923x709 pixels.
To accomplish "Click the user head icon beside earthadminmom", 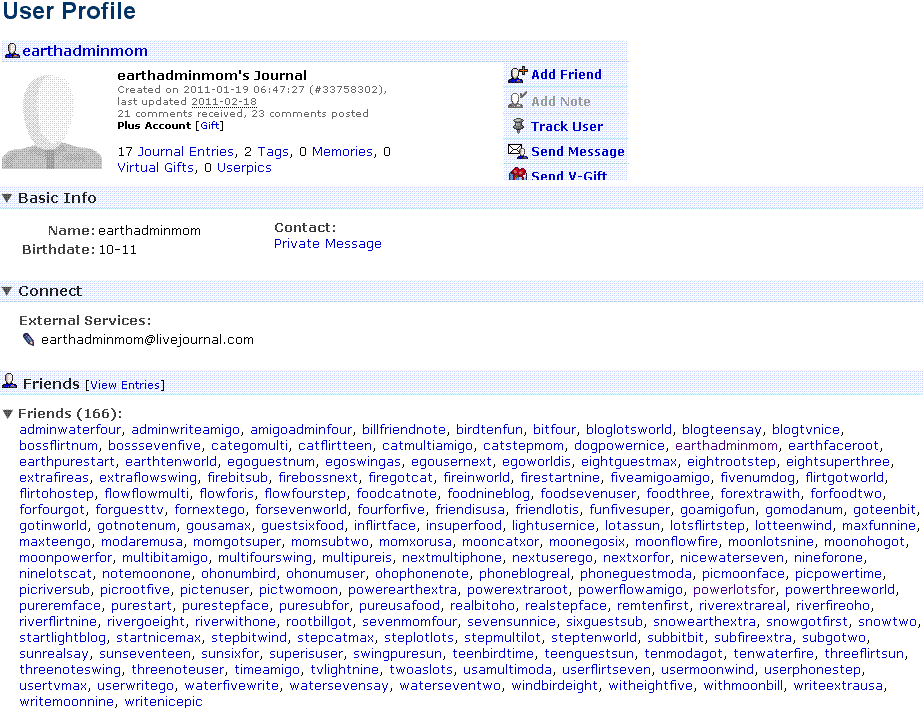I will pyautogui.click(x=12, y=51).
